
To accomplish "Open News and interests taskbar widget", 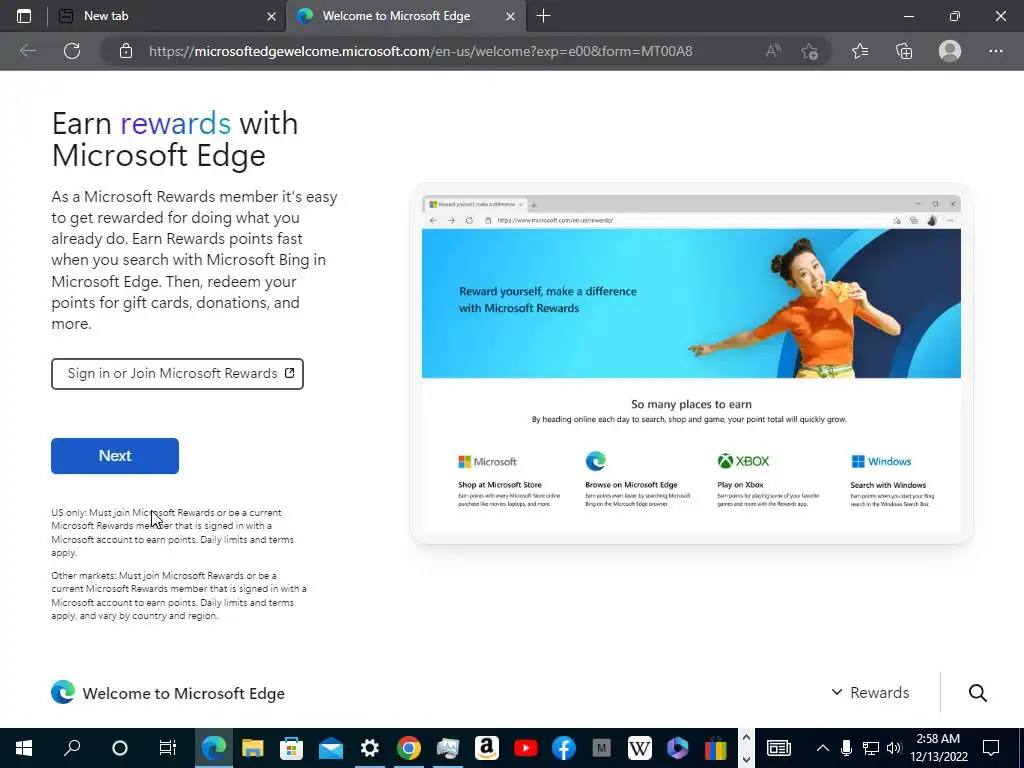I will [778, 748].
